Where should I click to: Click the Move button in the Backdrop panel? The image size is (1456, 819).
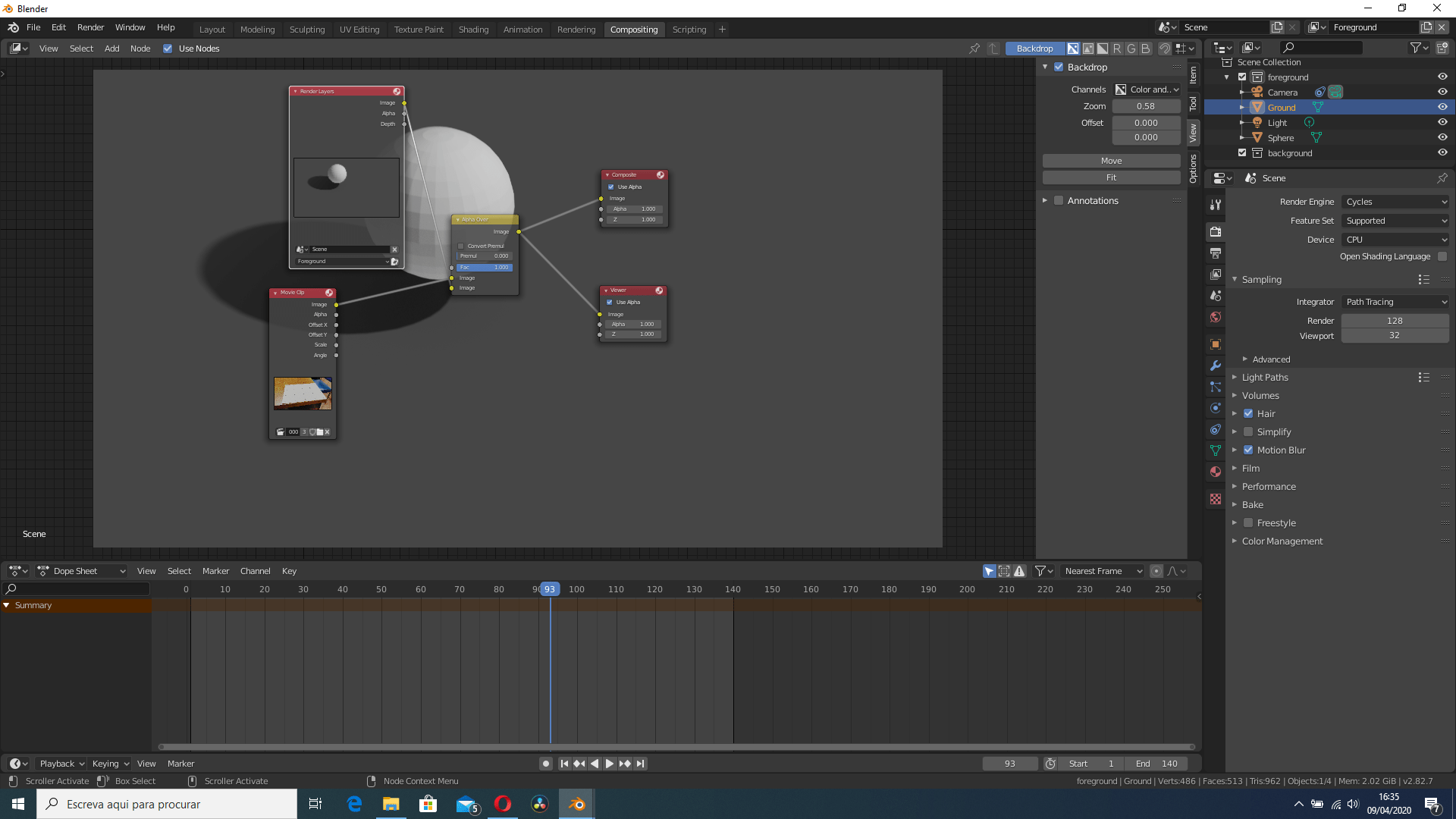point(1111,160)
